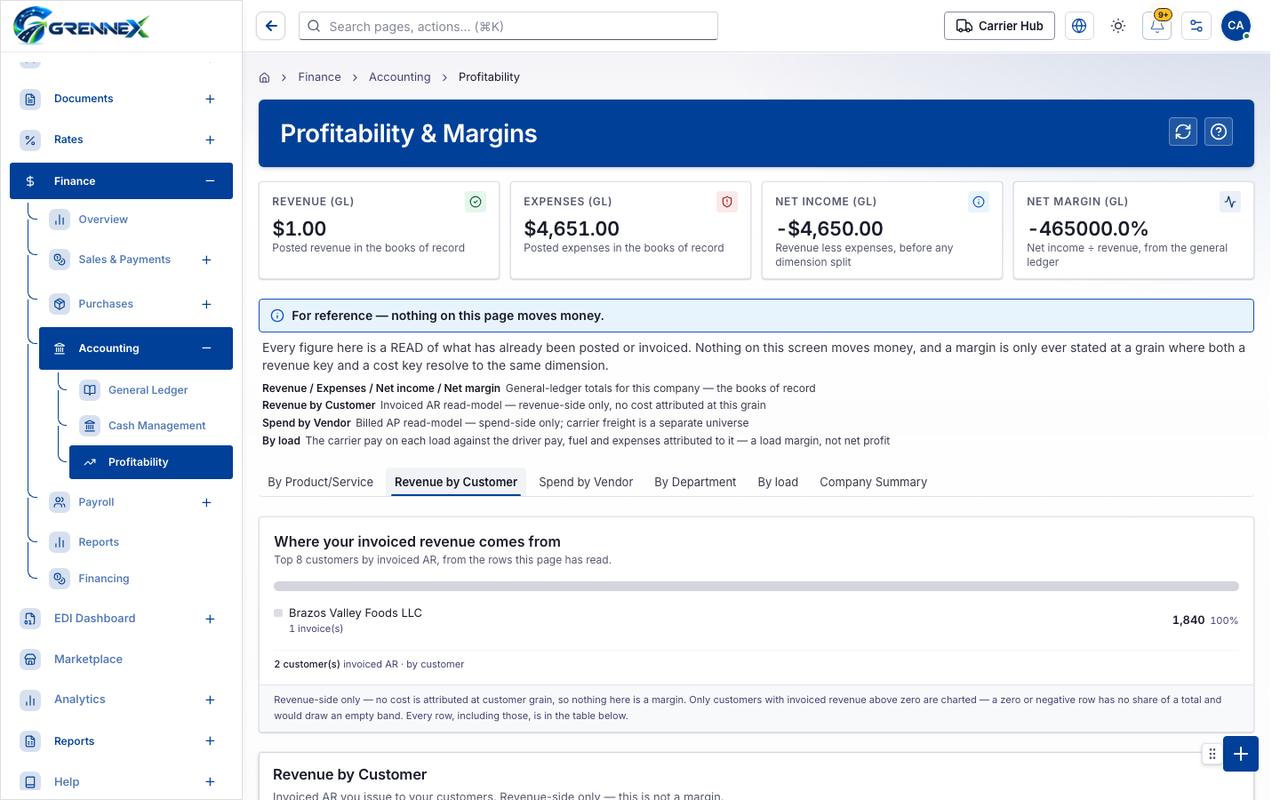Open Cash Management in the sidebar
This screenshot has width=1280, height=800.
pyautogui.click(x=151, y=426)
